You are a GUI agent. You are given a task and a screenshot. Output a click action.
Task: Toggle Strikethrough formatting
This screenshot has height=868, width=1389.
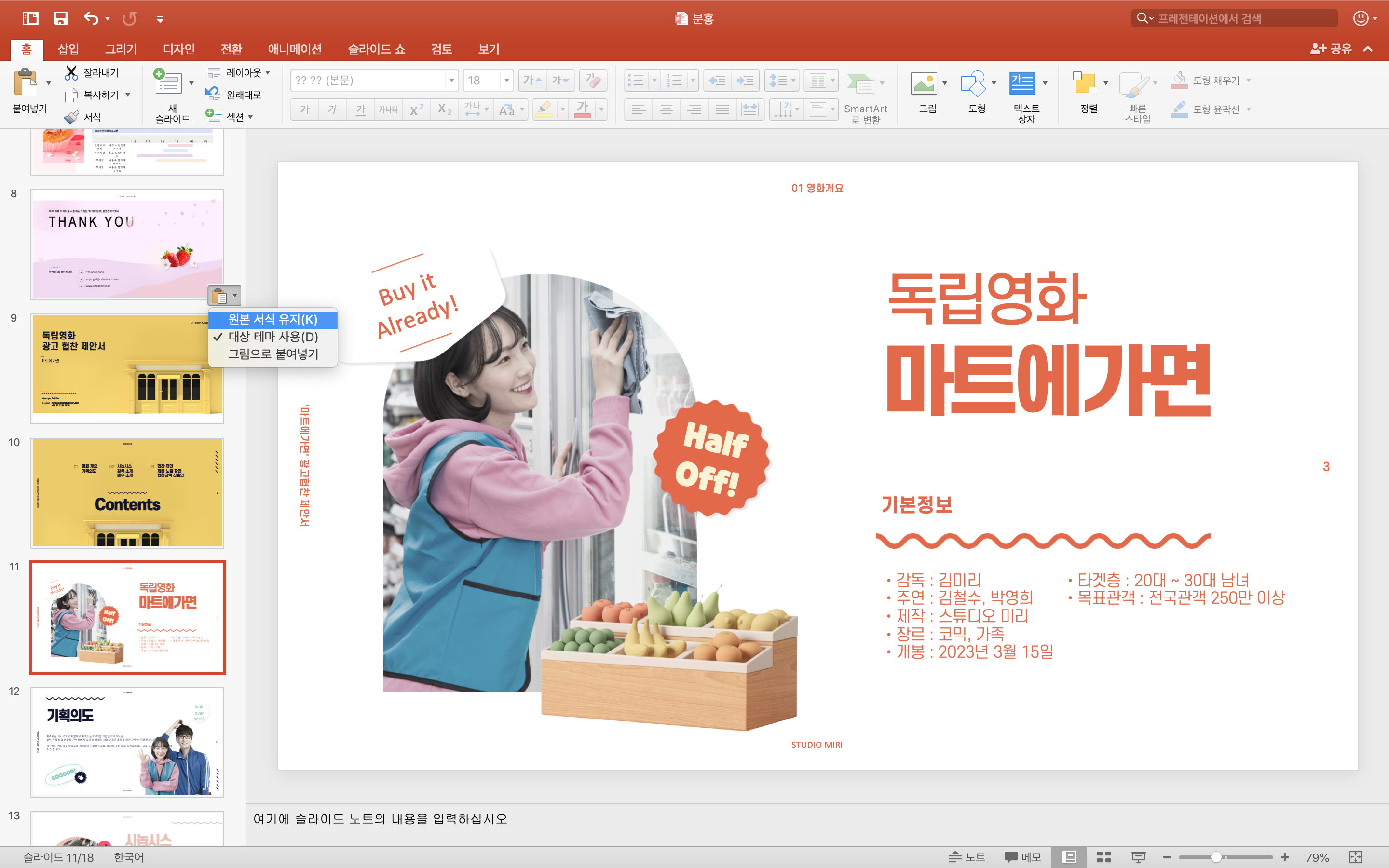tap(389, 109)
